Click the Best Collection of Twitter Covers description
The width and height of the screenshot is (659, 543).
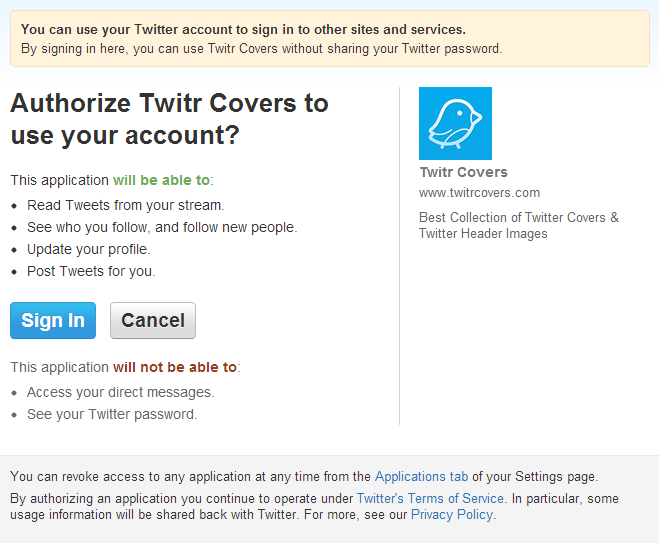(x=519, y=225)
